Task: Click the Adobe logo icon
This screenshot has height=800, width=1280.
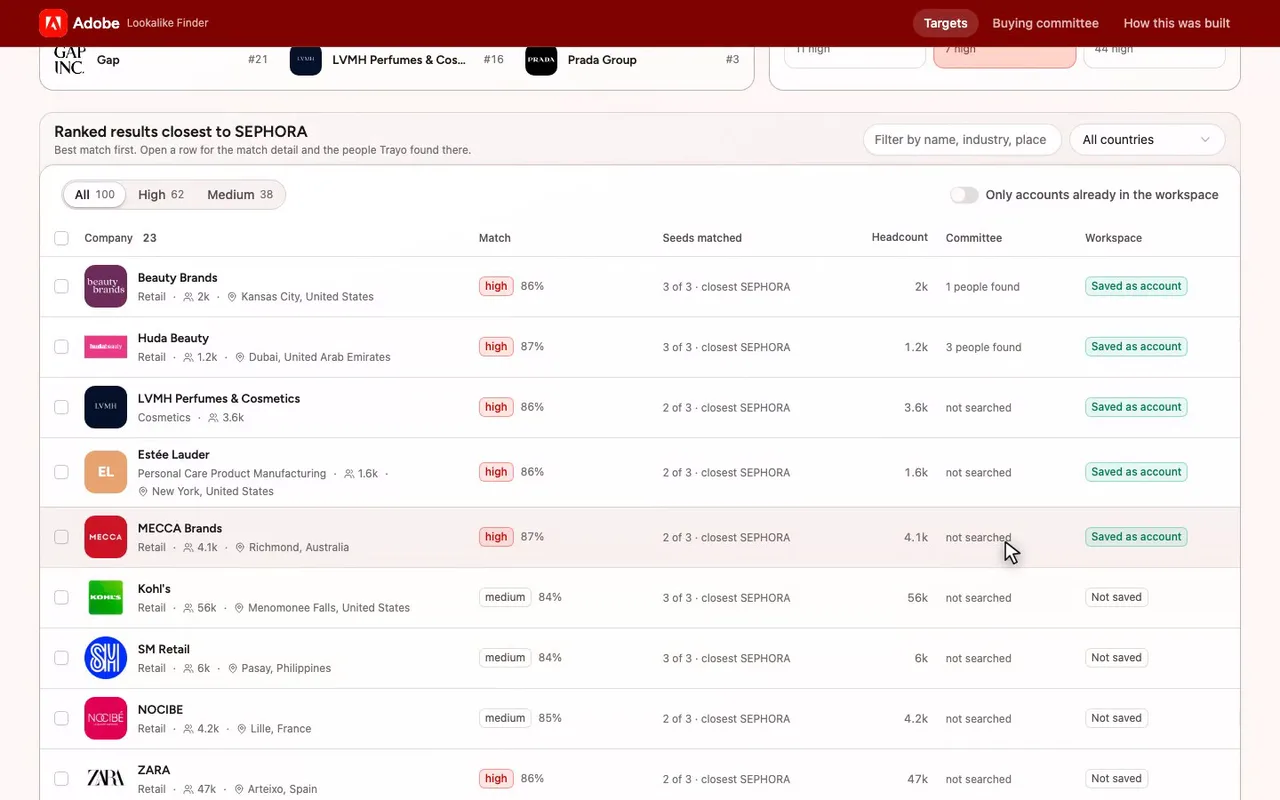Action: point(53,23)
